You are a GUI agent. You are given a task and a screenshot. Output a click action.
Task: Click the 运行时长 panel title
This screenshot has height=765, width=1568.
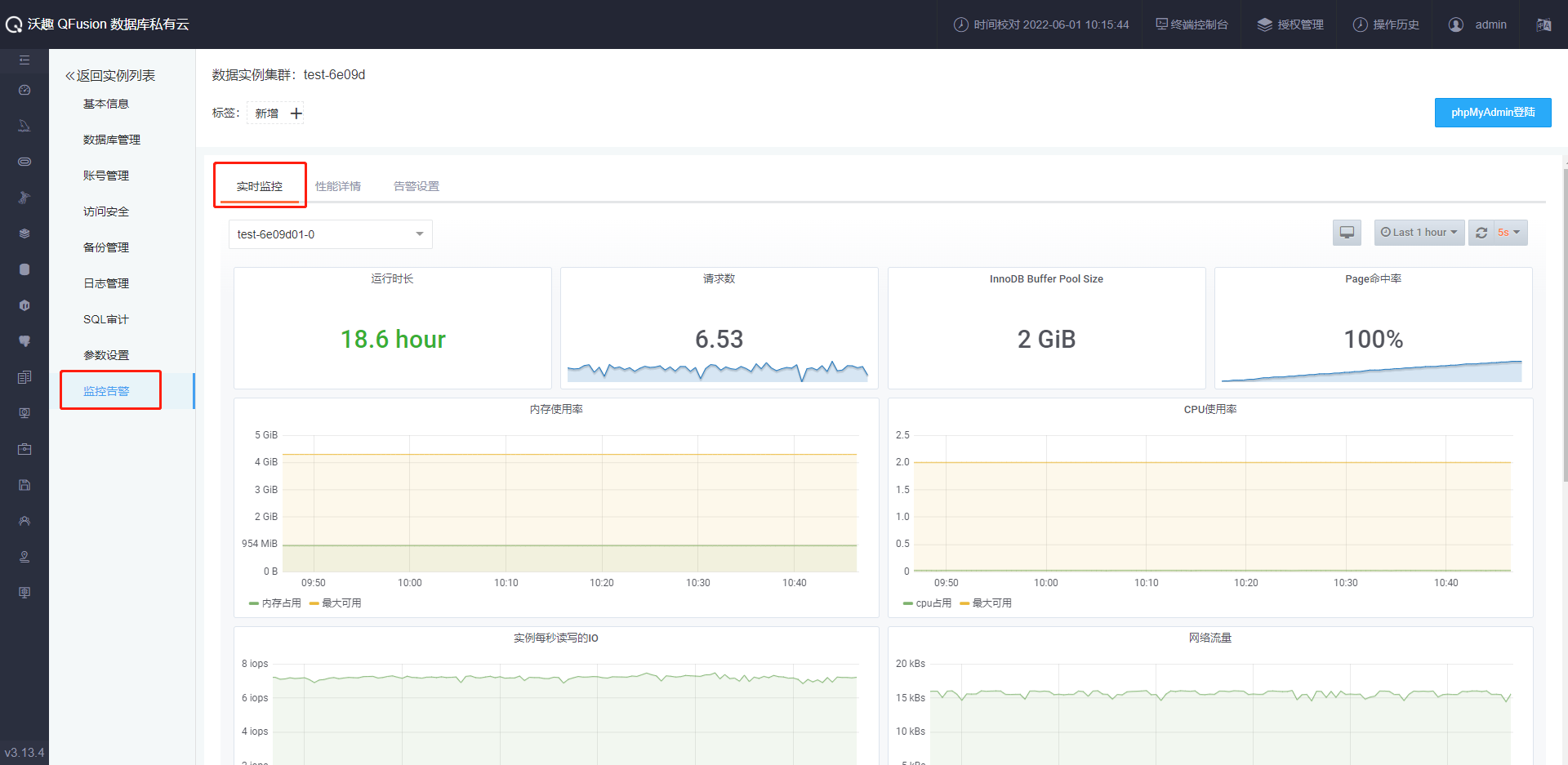(x=392, y=278)
